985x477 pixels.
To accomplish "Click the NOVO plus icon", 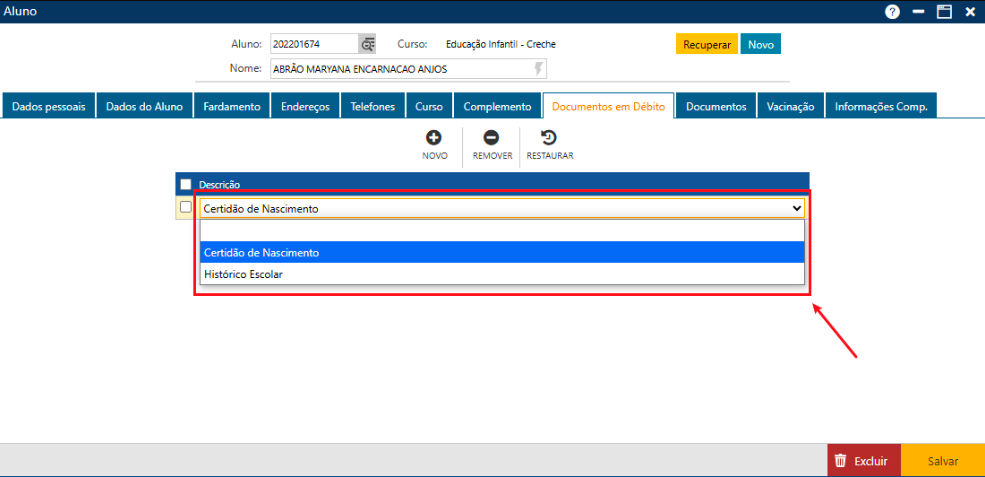I will pyautogui.click(x=434, y=138).
